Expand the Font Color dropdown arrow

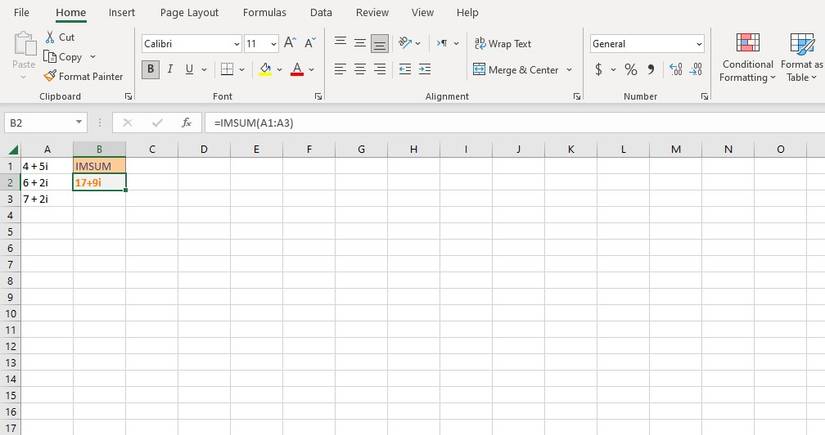(x=311, y=69)
